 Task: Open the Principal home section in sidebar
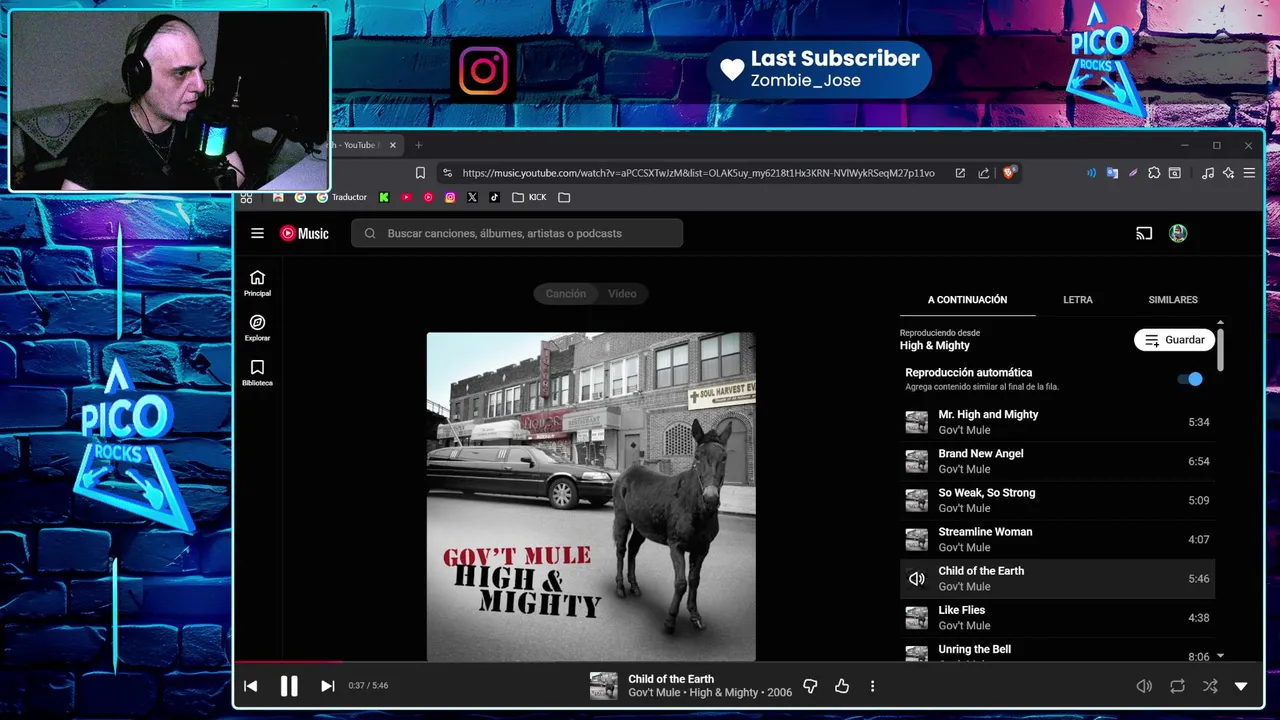(257, 283)
